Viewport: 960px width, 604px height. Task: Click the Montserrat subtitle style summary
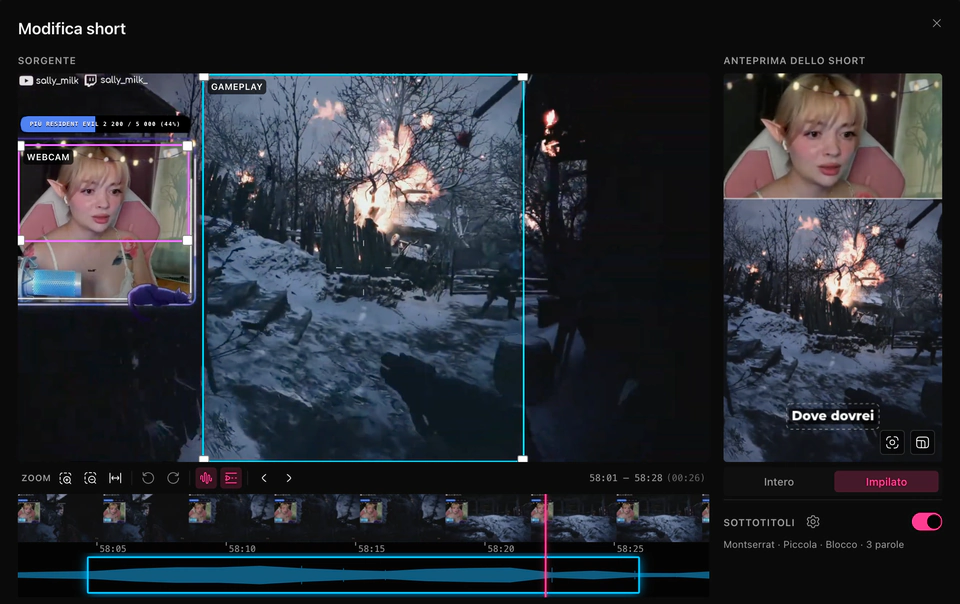coord(813,545)
